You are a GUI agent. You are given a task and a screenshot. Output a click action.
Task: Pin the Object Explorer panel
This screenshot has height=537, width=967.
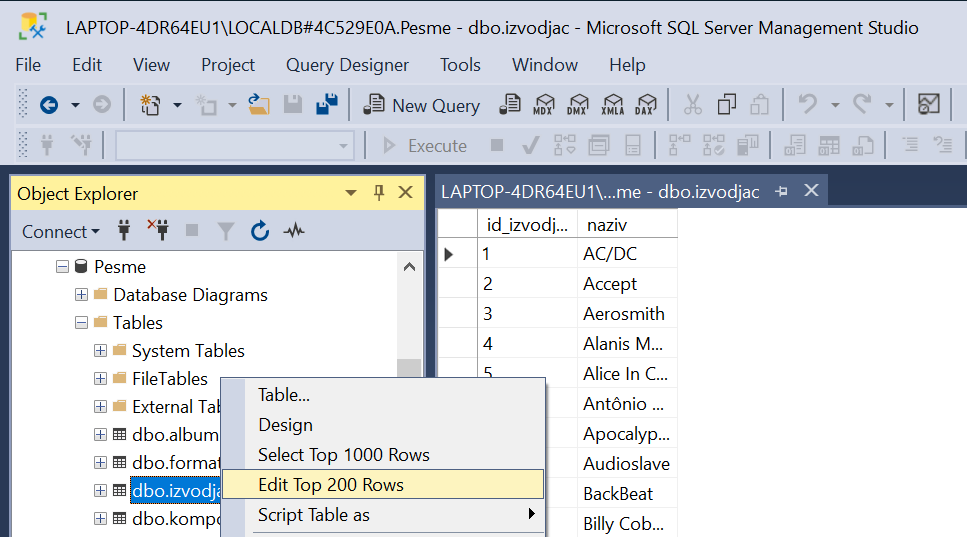point(379,192)
